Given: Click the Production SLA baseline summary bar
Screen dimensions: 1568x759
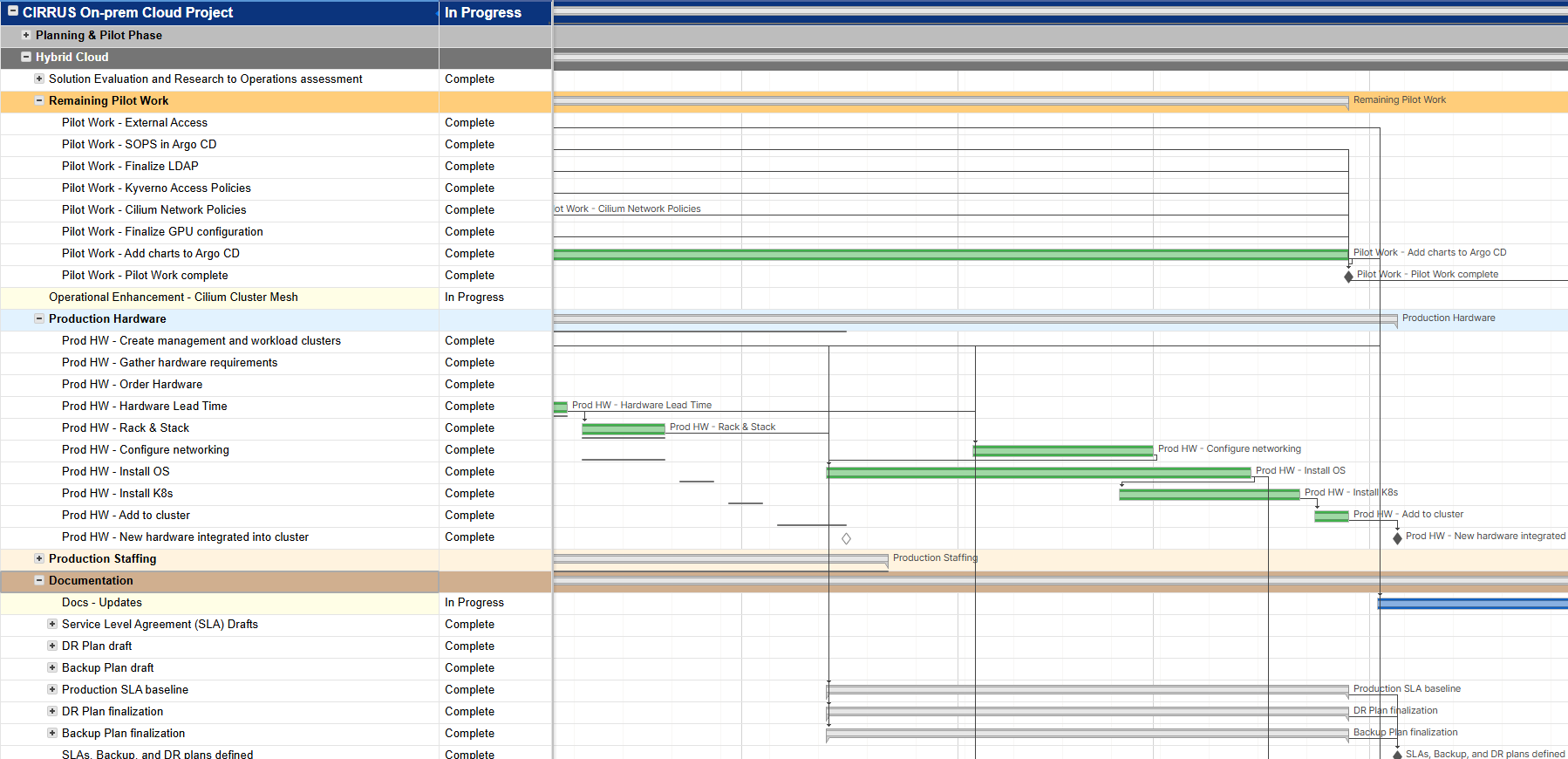Looking at the screenshot, I should [1087, 690].
